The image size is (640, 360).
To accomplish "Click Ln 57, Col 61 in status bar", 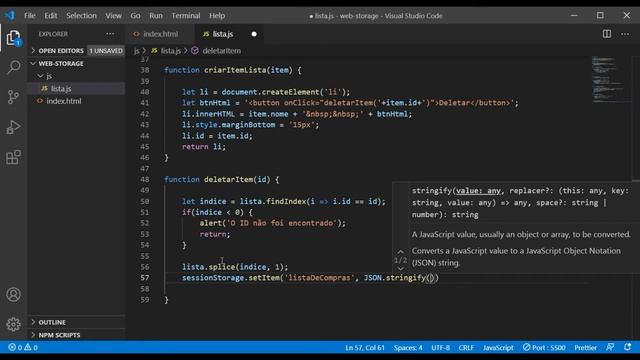I will 364,347.
